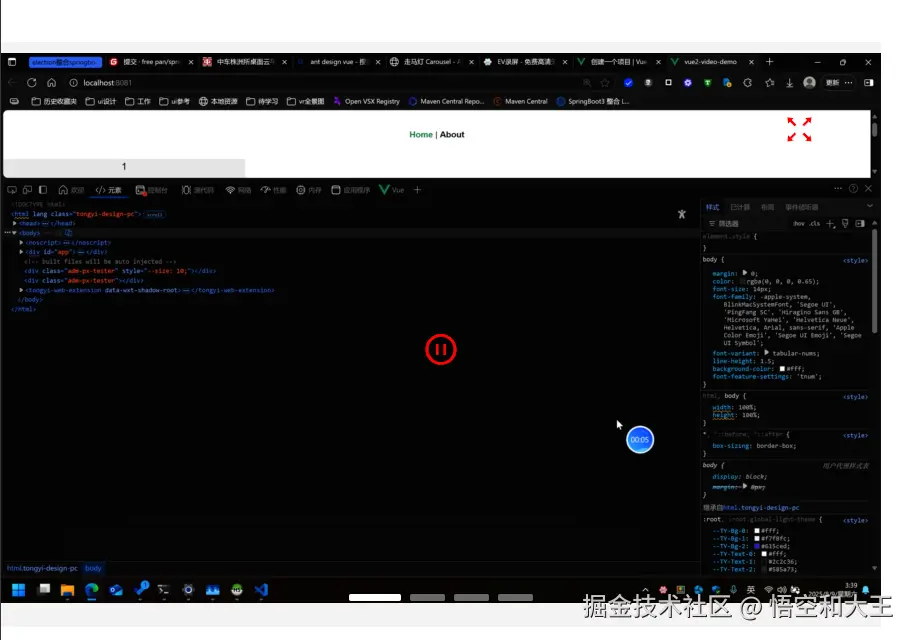Switch to the 样式 styles pane tab
Screen dimensions: 913x640
point(712,207)
